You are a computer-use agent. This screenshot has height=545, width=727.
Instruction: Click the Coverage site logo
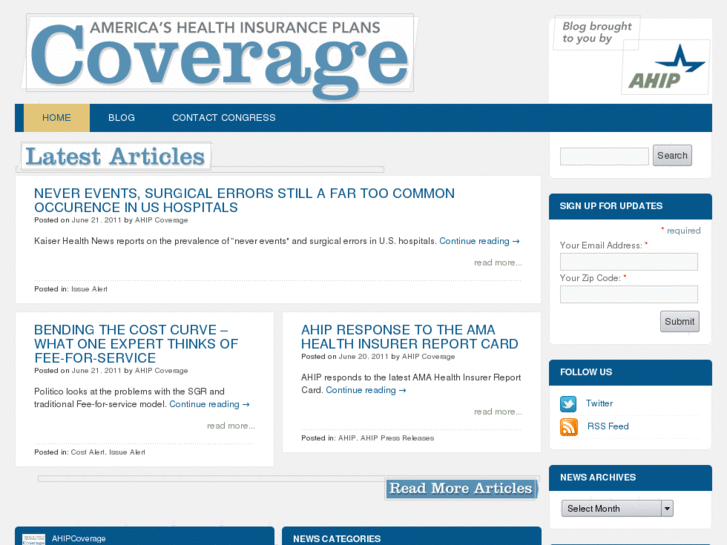tap(220, 56)
